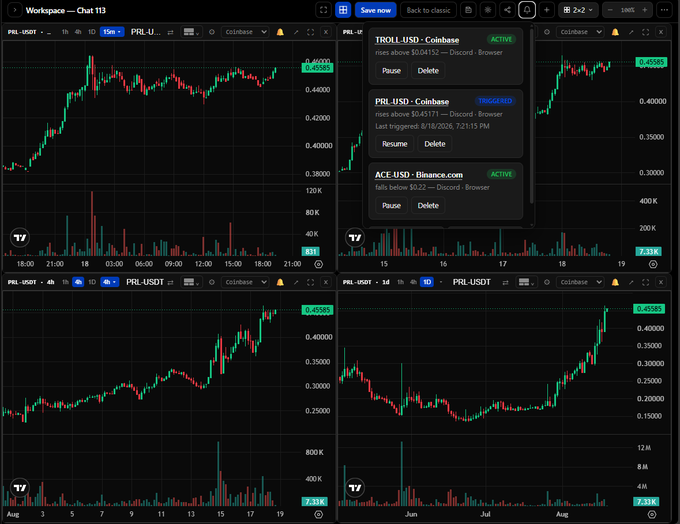Select 1h timeframe in bottom-left chart
The height and width of the screenshot is (524, 680).
[x=65, y=282]
